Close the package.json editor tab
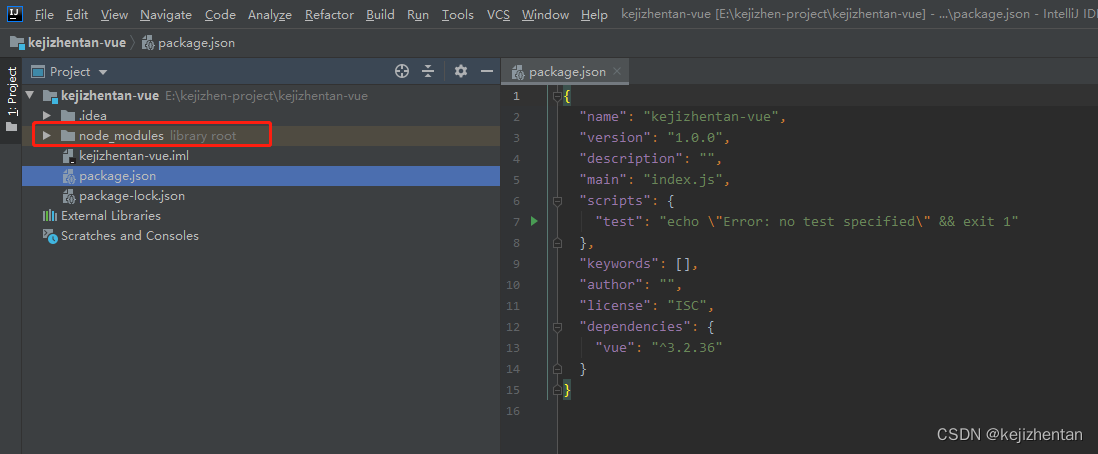This screenshot has height=454, width=1098. [x=617, y=71]
